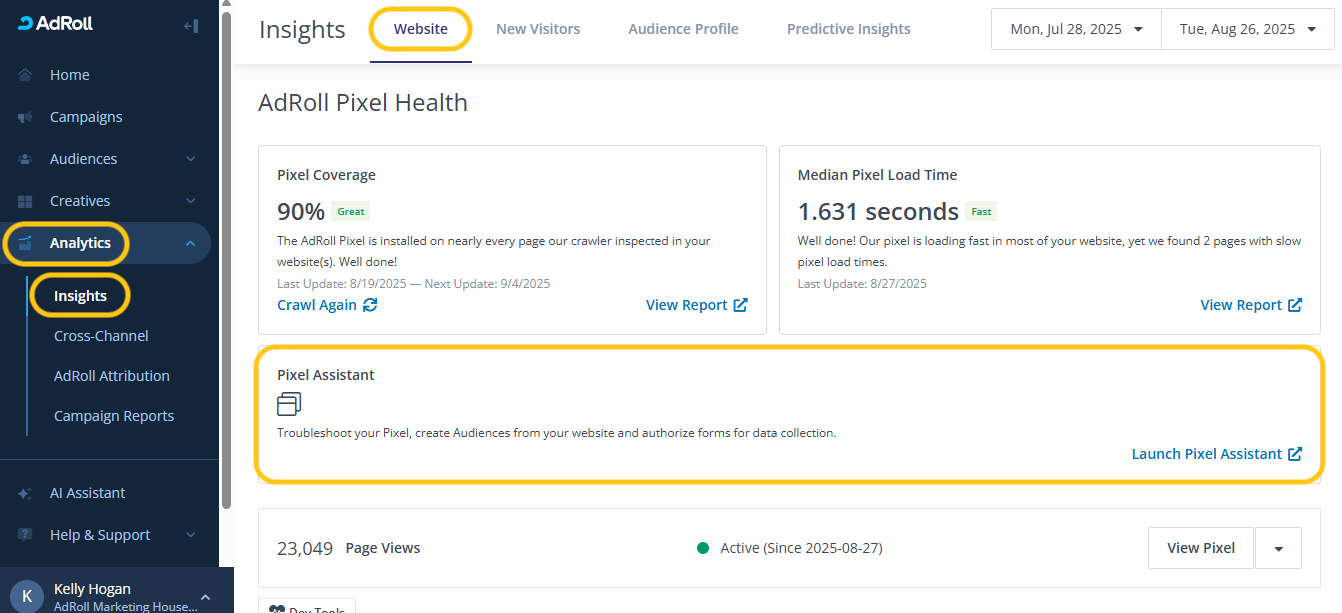
Task: Switch to the Audience Profile tab
Action: 683,29
